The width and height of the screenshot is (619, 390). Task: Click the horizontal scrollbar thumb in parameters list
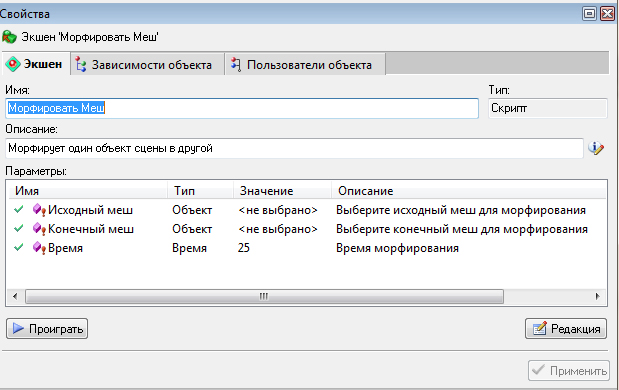coord(264,296)
